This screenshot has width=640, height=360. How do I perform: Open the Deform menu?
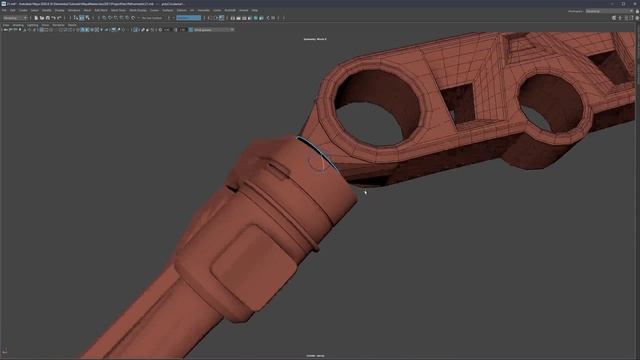(182, 10)
